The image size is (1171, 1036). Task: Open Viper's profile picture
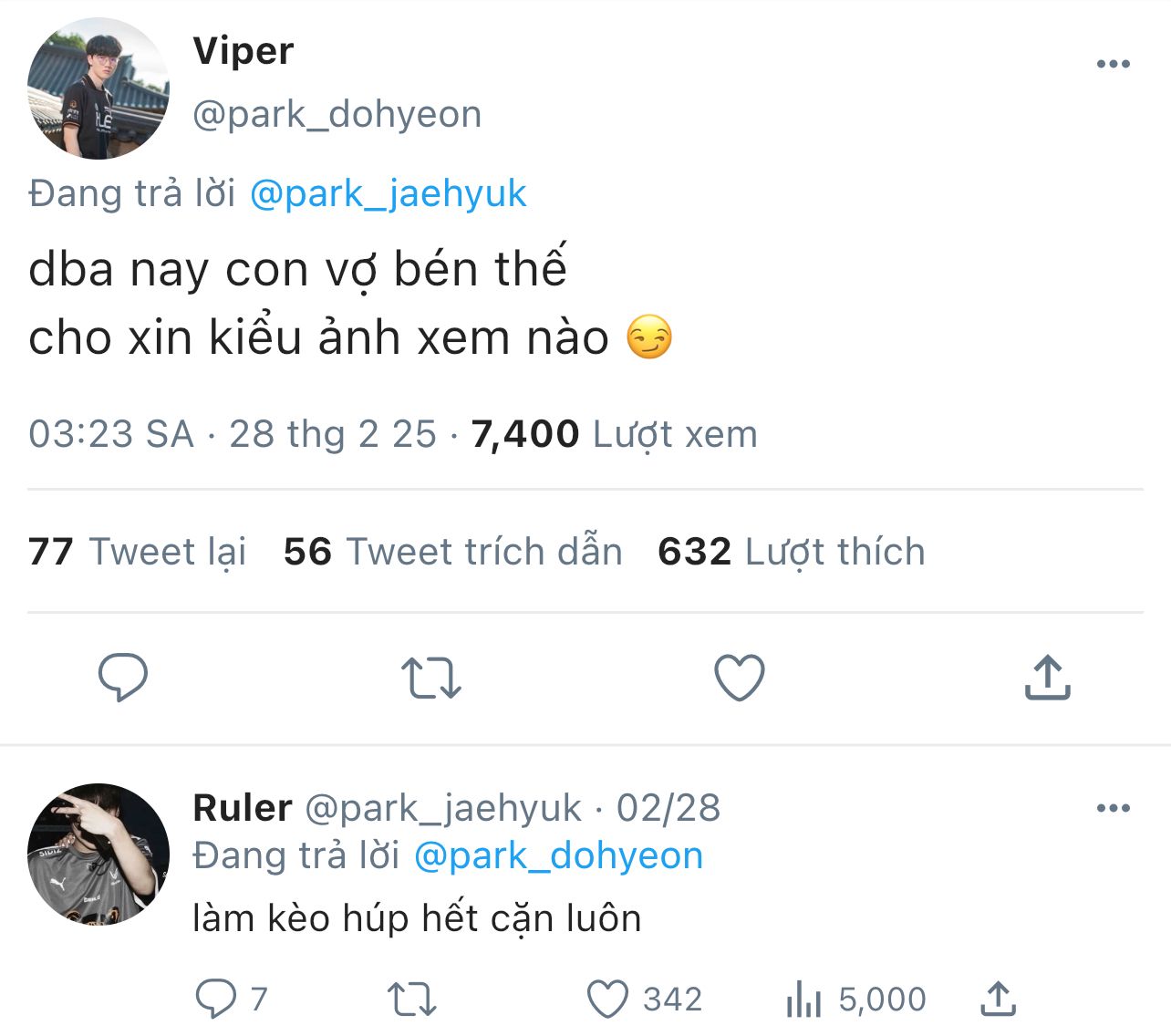click(98, 88)
